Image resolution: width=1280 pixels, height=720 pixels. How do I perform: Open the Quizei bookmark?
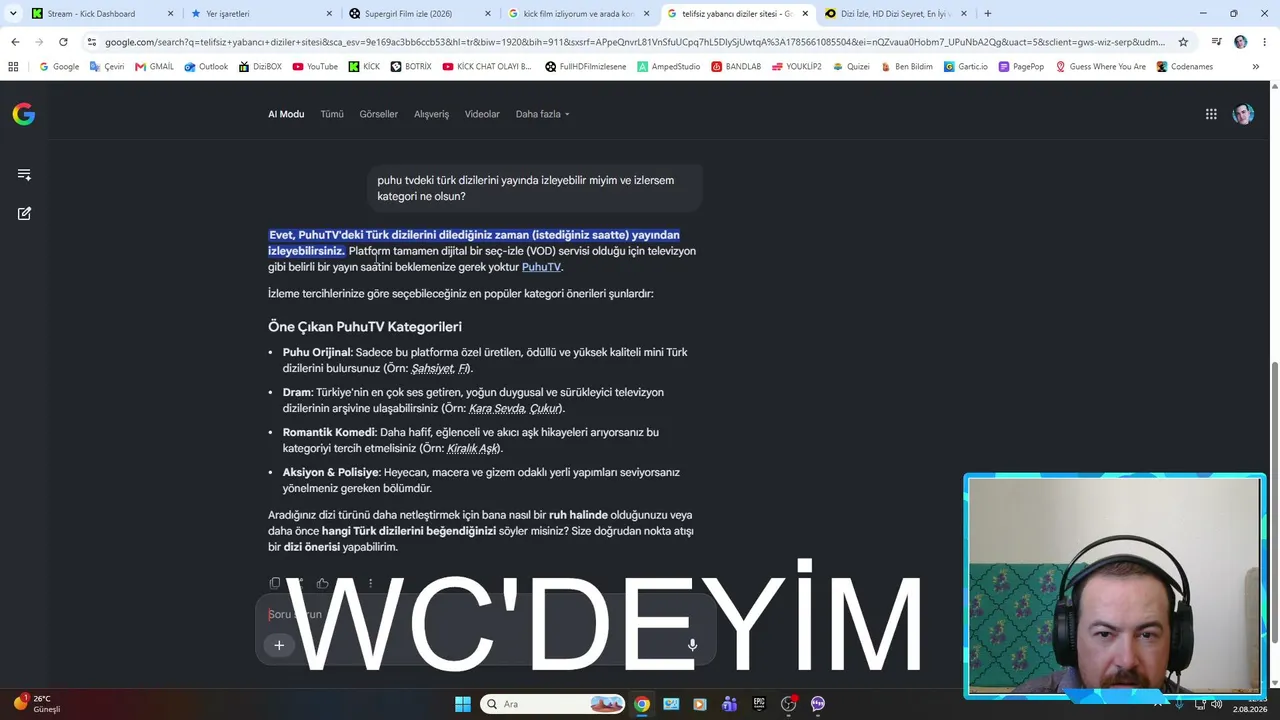point(852,67)
